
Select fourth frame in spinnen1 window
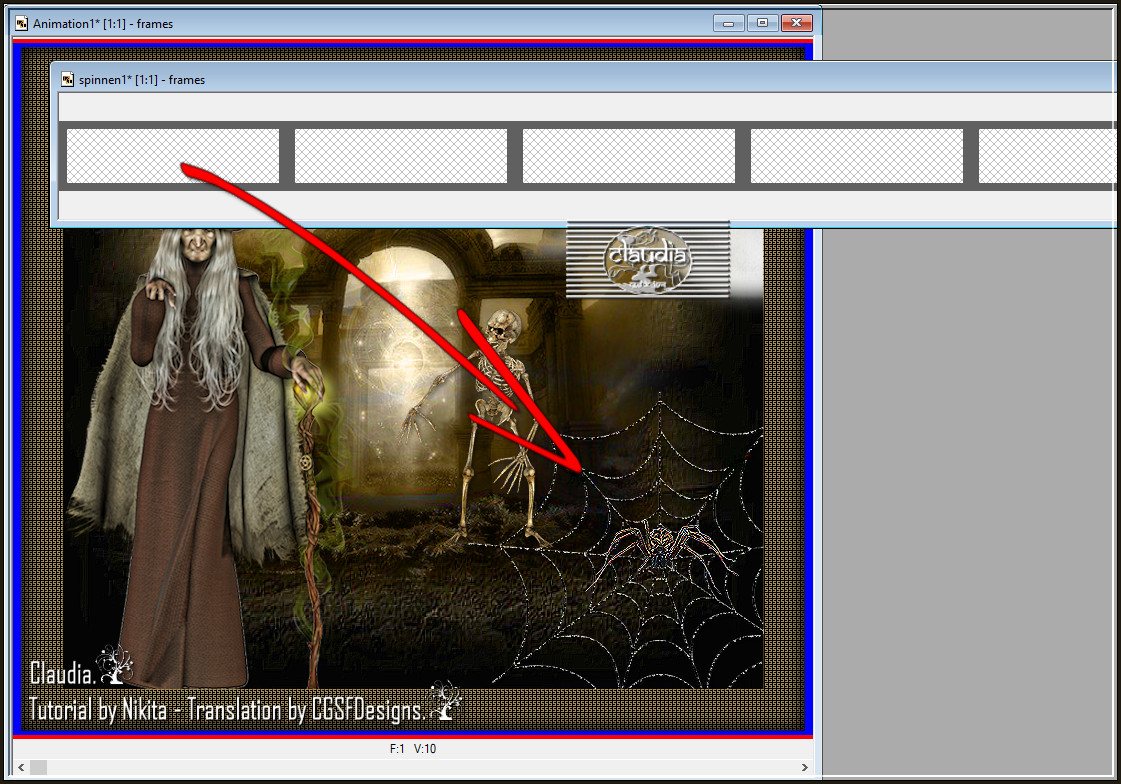856,156
